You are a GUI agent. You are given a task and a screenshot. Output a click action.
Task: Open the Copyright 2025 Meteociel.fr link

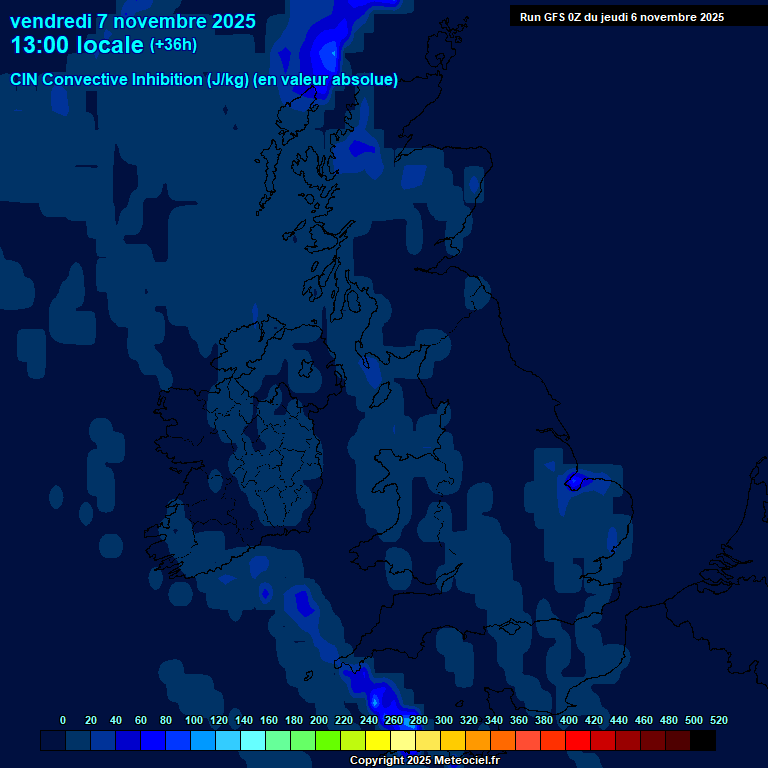tap(424, 760)
